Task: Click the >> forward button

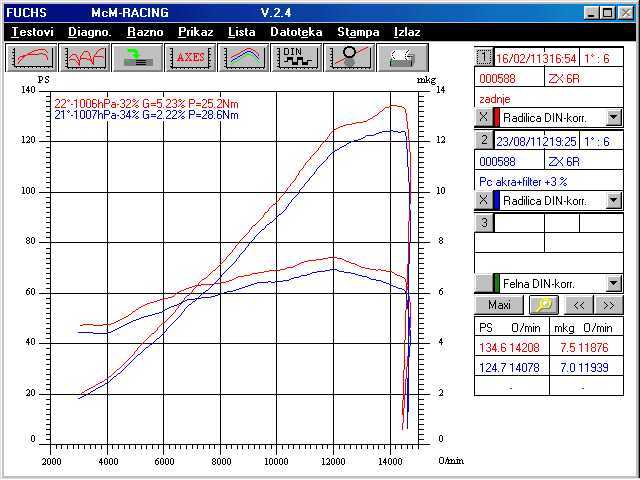Action: 607,305
